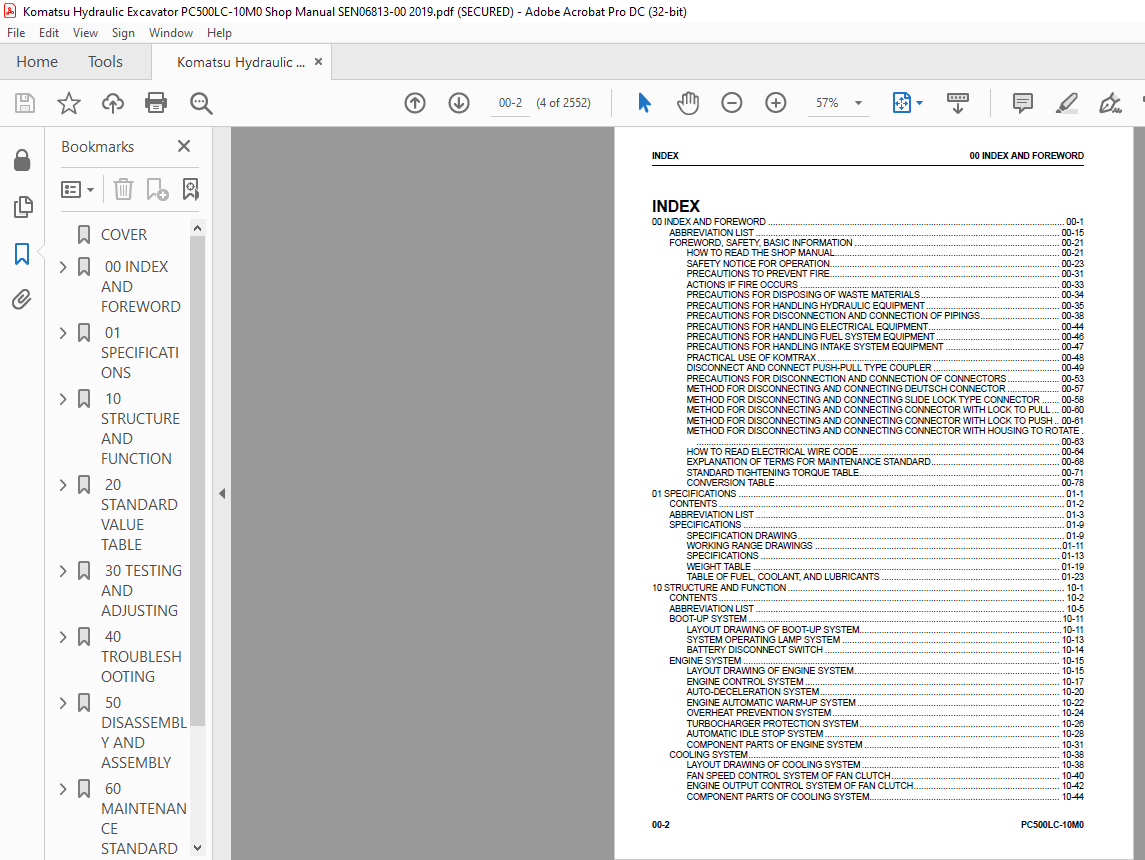The height and width of the screenshot is (860, 1145).
Task: Add a comment with the sticky note icon
Action: click(x=1022, y=103)
